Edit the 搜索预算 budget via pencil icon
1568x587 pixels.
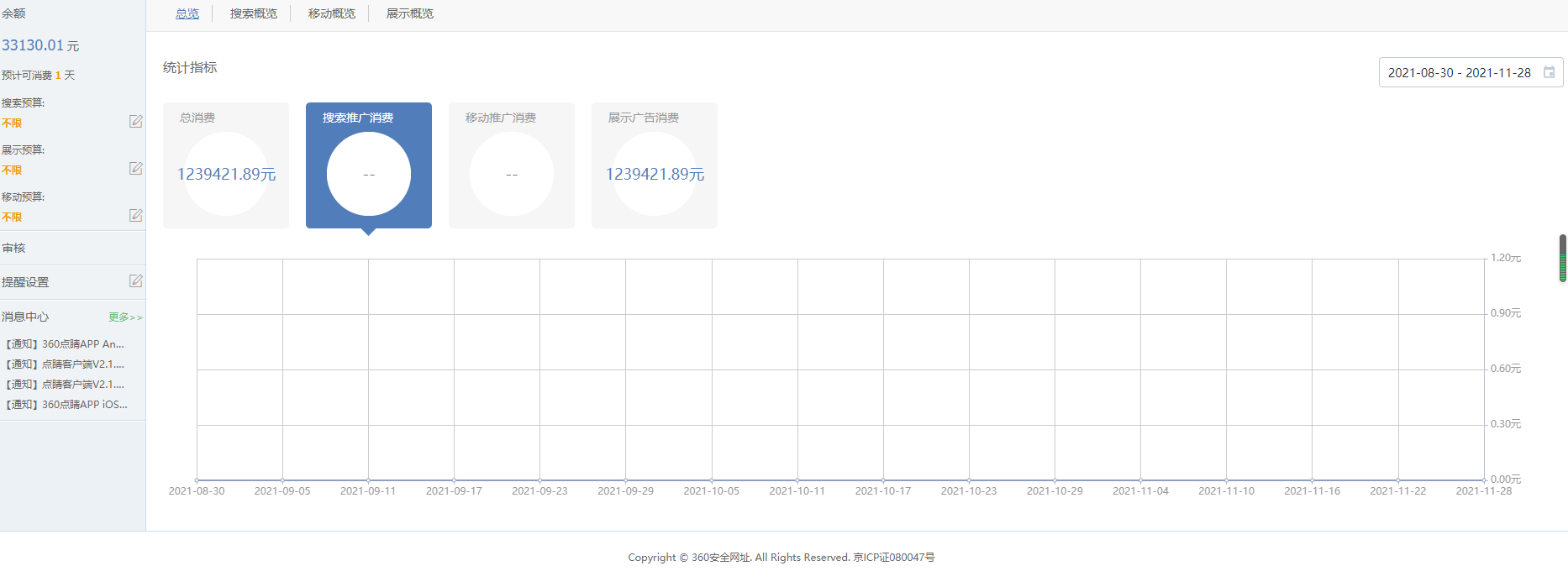click(135, 122)
